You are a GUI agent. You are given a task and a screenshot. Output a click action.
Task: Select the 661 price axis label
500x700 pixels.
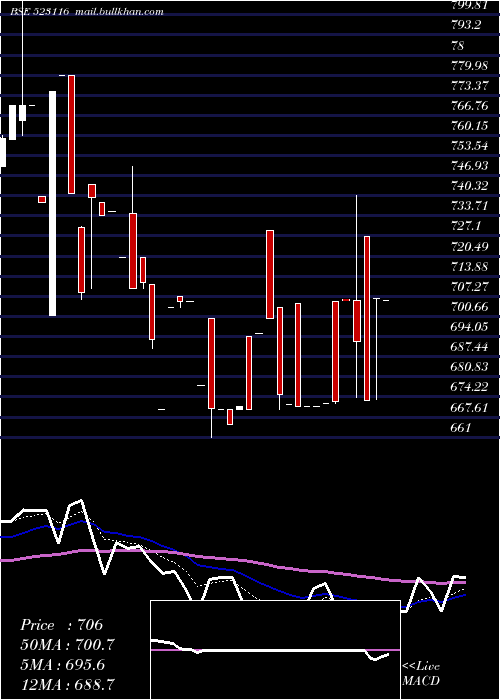461,428
